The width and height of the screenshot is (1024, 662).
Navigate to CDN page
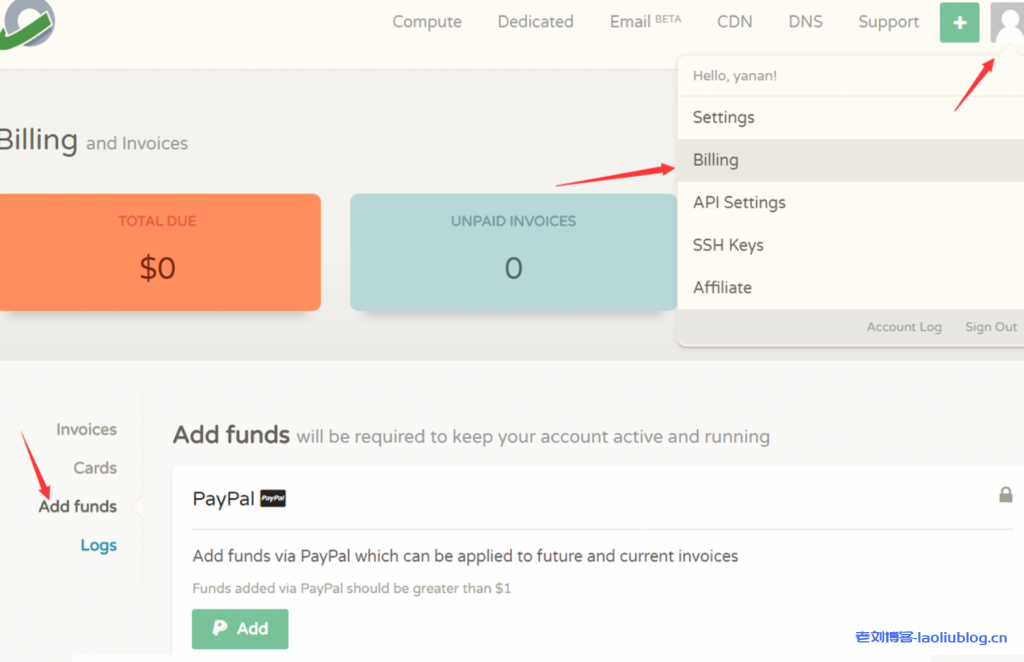pos(735,22)
